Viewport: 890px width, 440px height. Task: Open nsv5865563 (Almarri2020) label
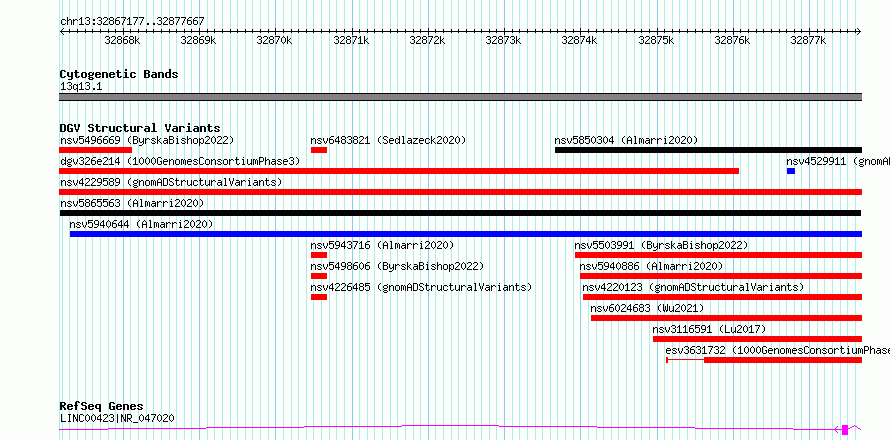pos(132,203)
